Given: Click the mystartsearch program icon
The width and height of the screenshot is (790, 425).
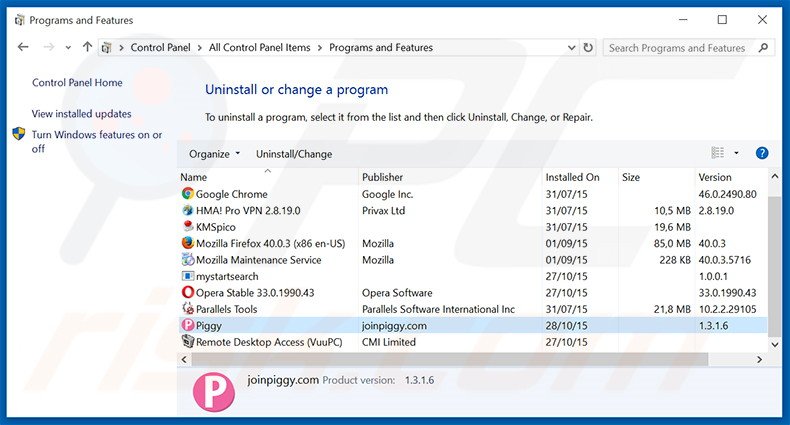Looking at the screenshot, I should (188, 276).
